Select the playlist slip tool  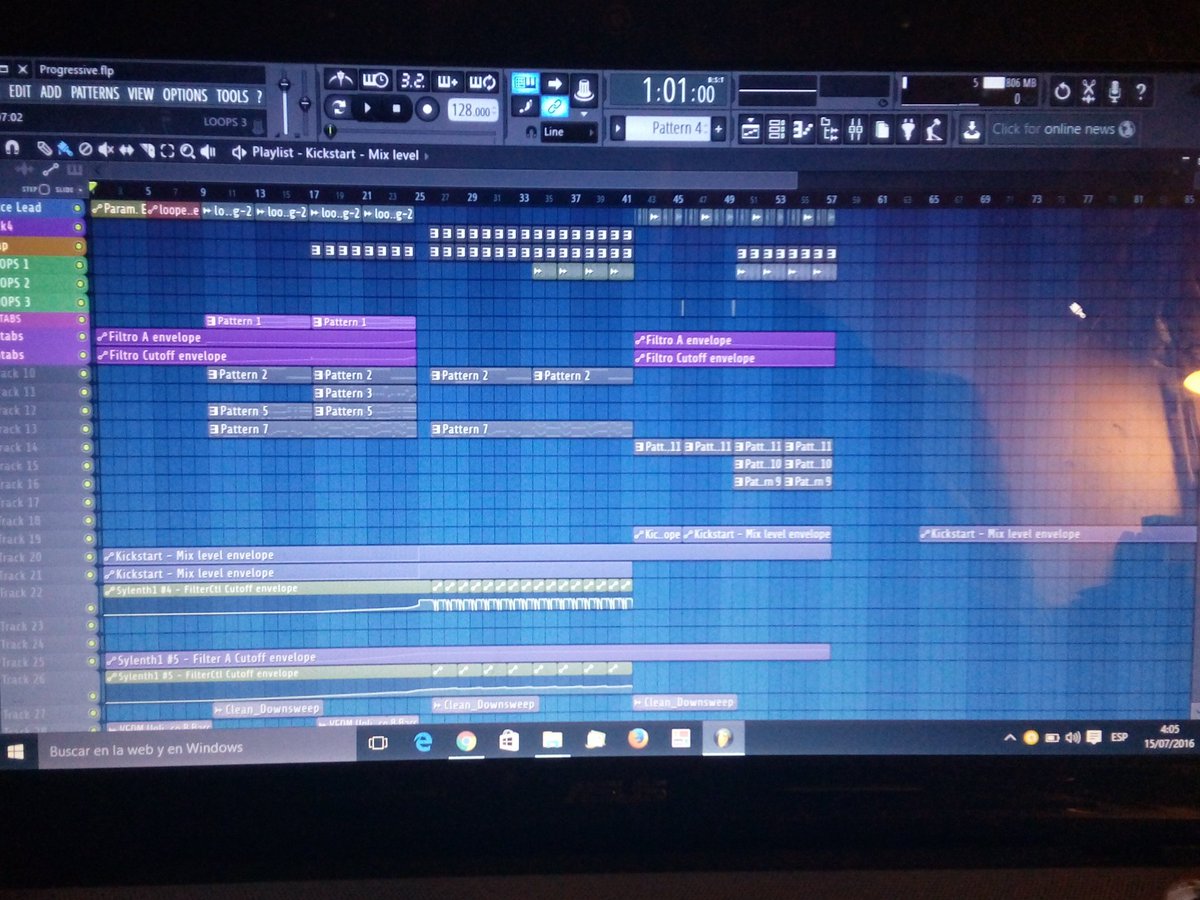click(126, 151)
